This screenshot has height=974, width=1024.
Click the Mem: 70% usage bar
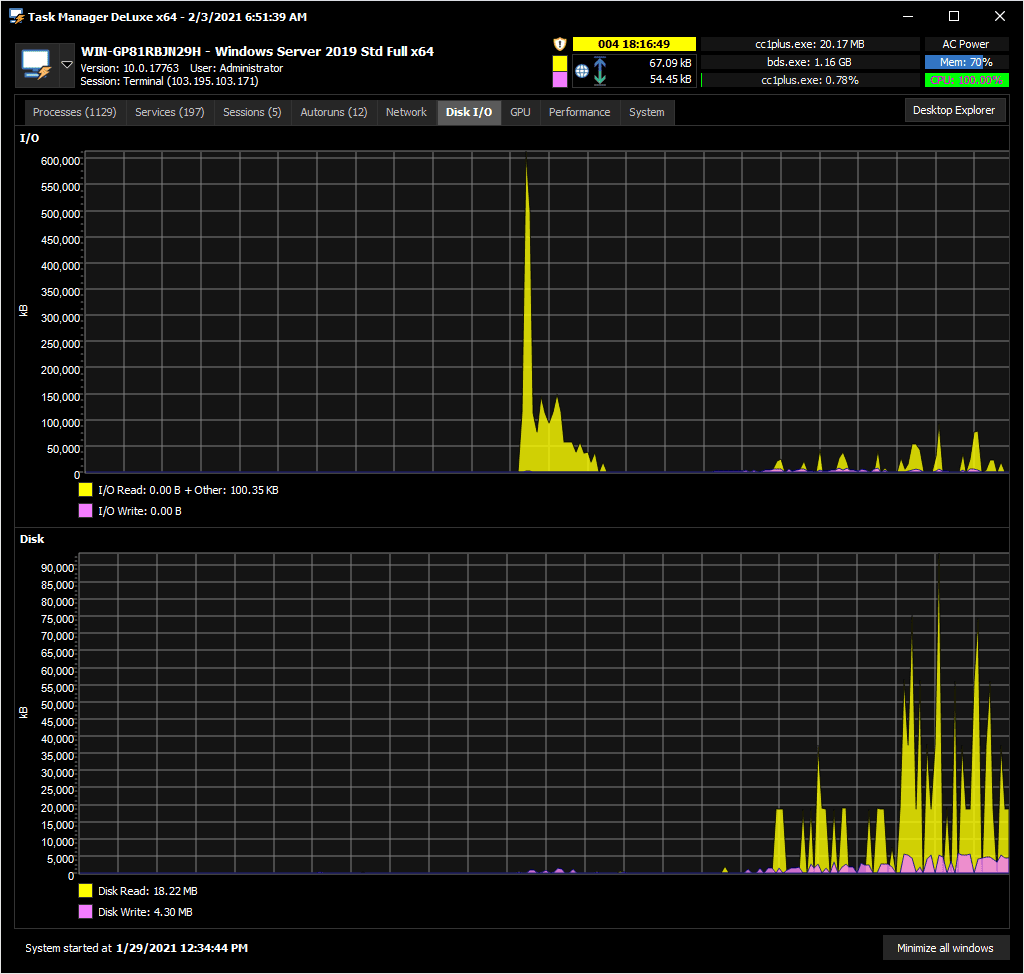[967, 62]
